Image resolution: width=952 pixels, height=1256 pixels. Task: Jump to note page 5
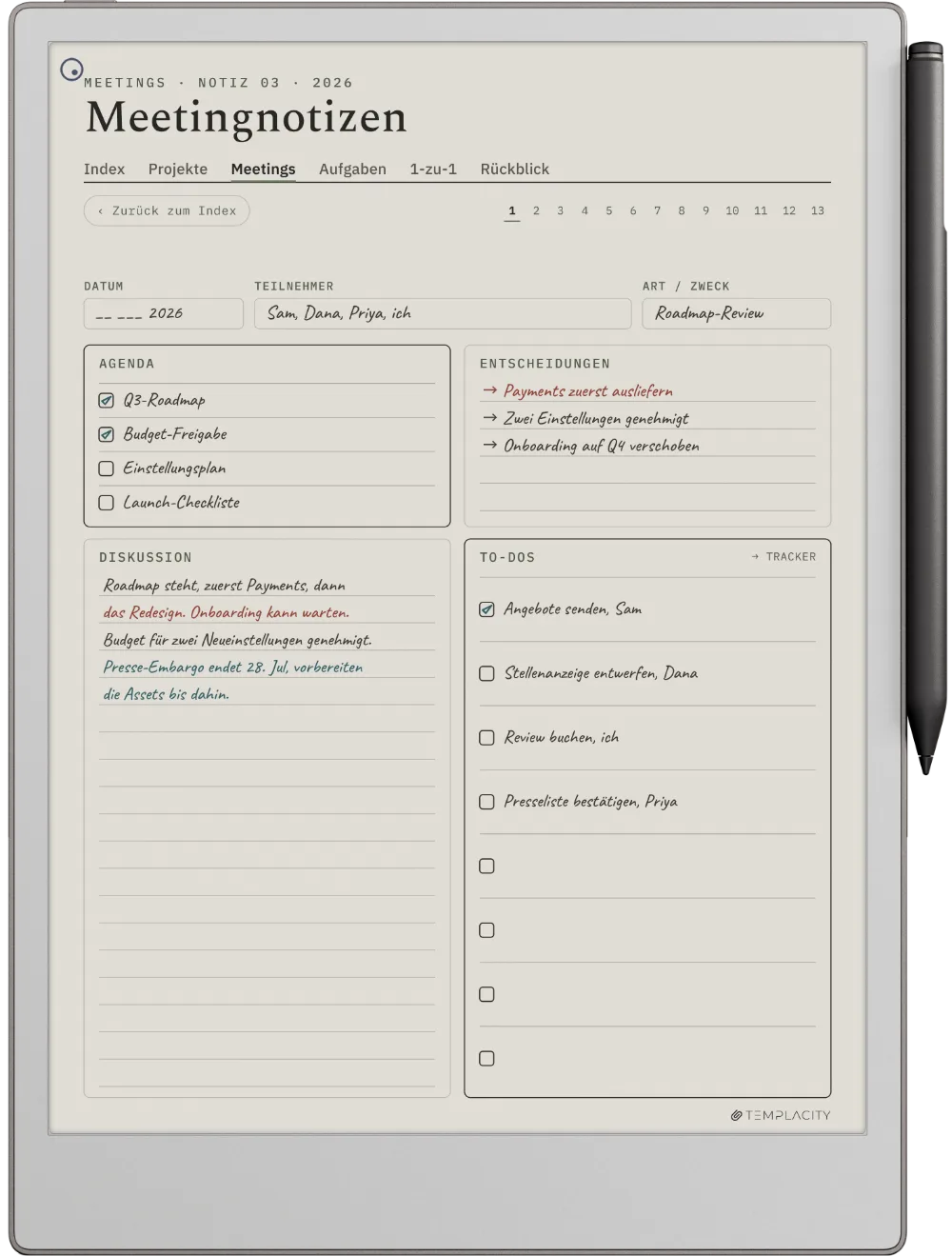point(609,211)
